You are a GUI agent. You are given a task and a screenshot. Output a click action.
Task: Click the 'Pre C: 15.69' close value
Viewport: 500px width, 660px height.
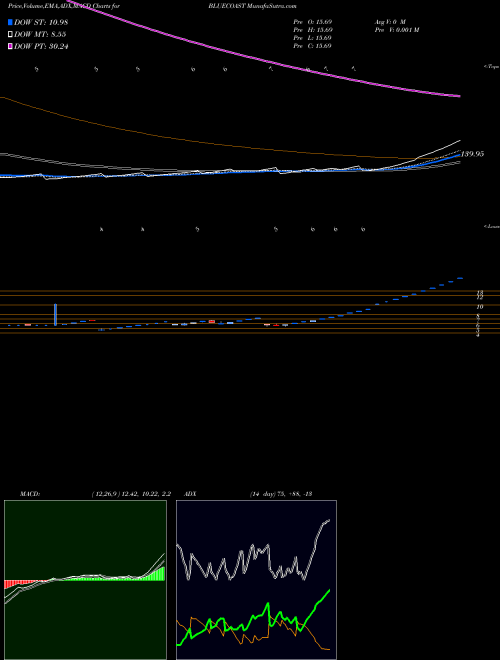(313, 46)
